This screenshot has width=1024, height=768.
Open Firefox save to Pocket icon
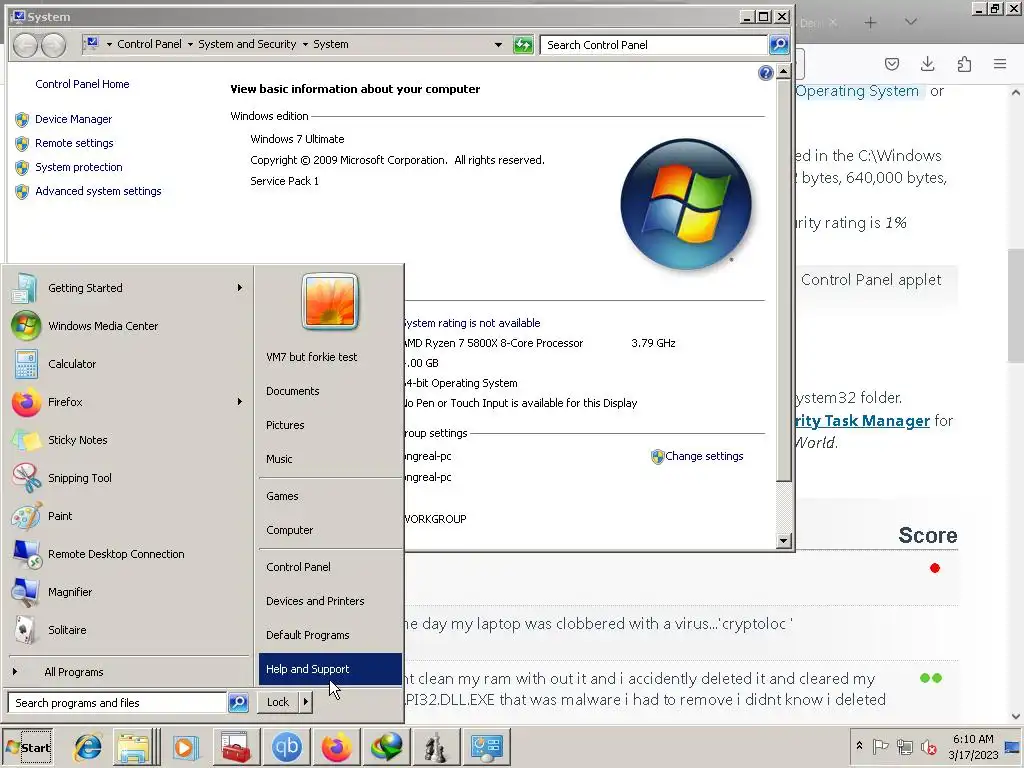[x=891, y=63]
